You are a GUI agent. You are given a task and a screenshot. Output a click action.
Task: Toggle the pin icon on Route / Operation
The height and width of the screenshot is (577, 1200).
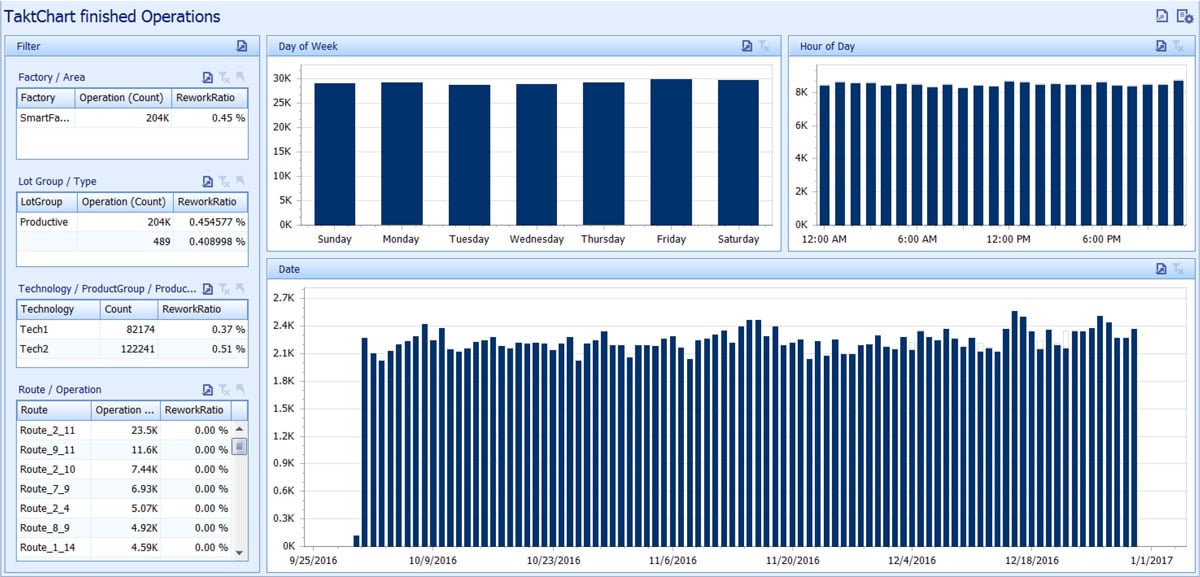tap(240, 389)
